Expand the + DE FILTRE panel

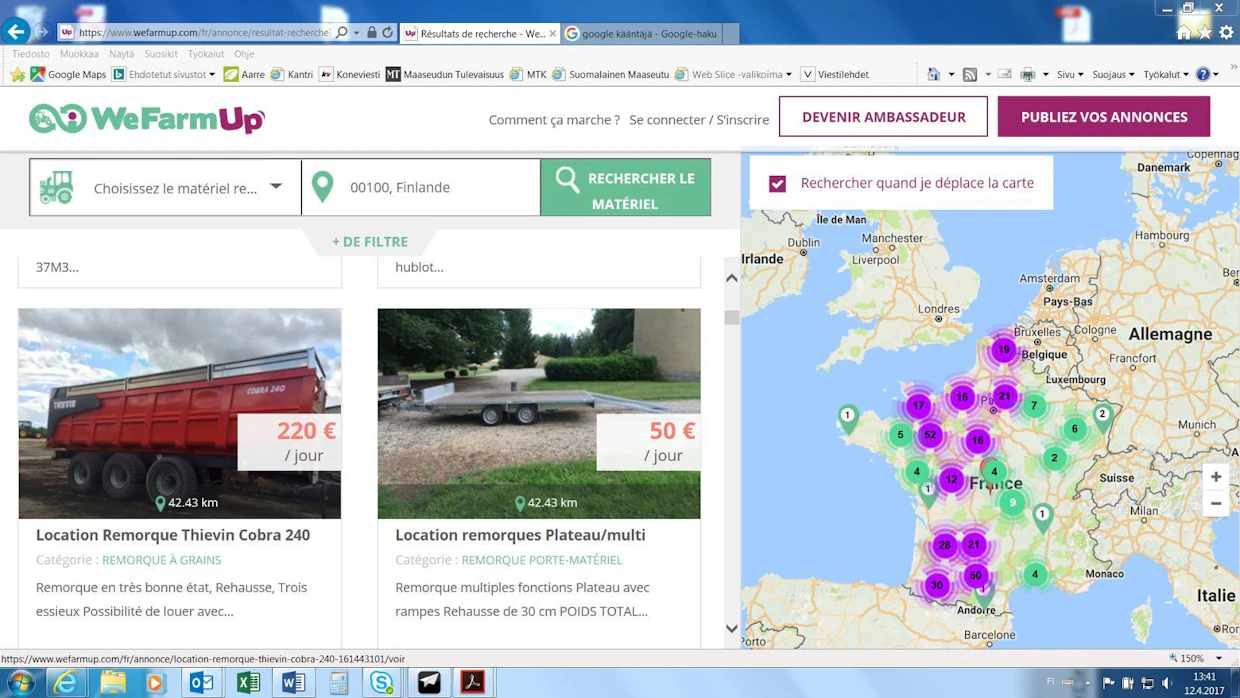(370, 241)
